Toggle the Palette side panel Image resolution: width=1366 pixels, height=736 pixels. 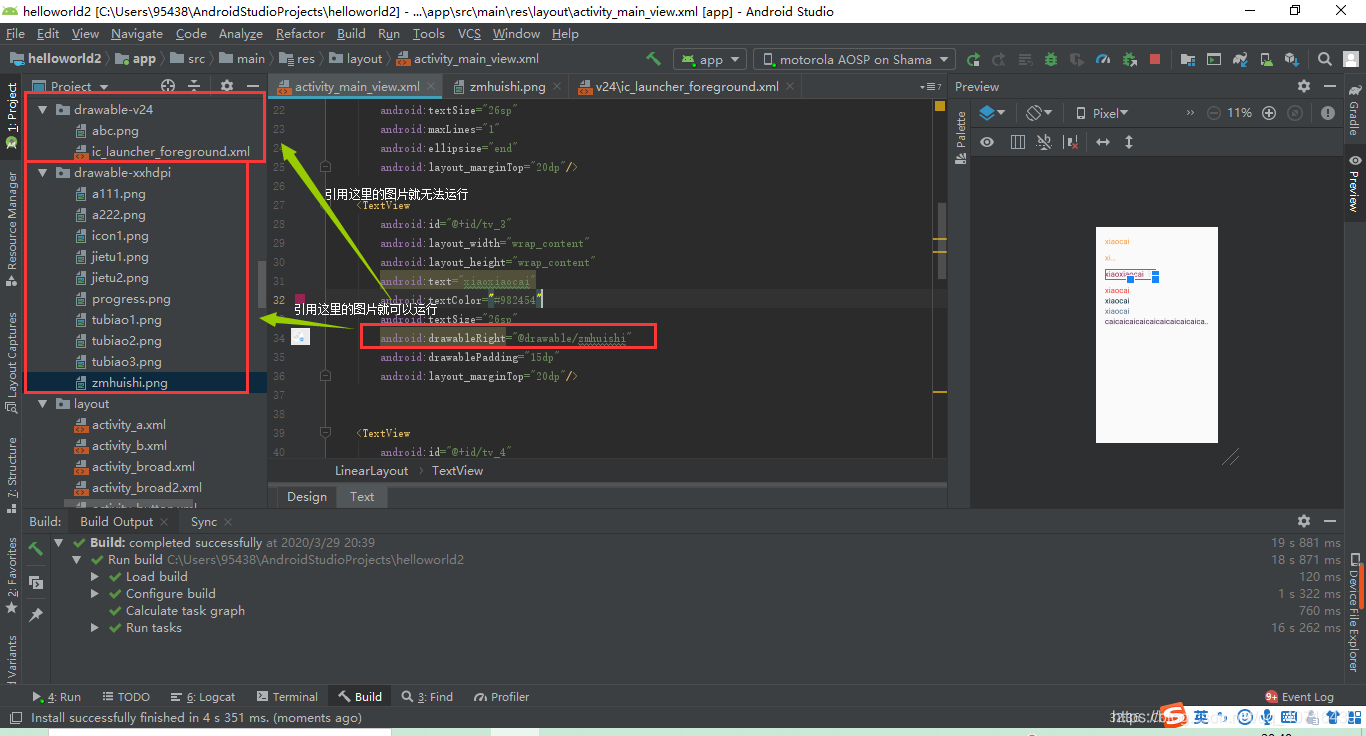click(961, 129)
